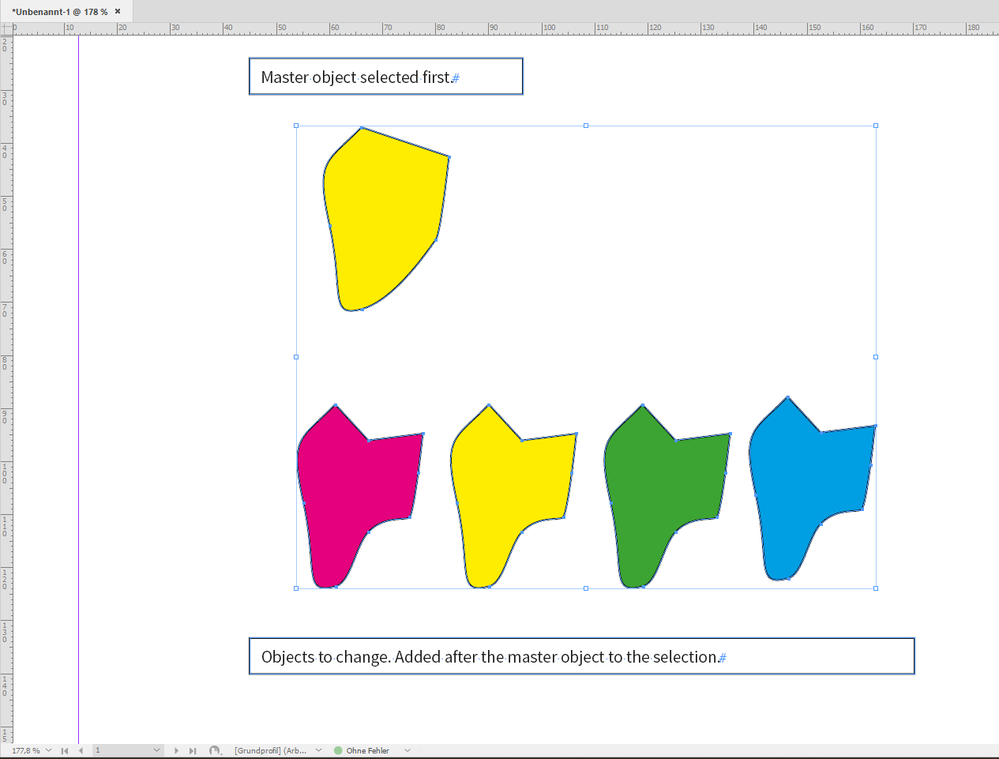Click the ruler origin corner box

pyautogui.click(x=6, y=28)
